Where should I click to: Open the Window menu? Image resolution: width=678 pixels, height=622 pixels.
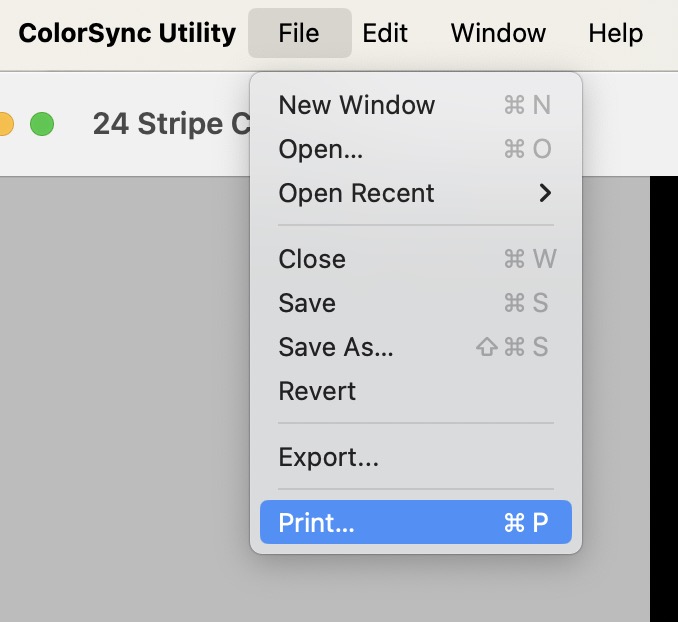[498, 33]
